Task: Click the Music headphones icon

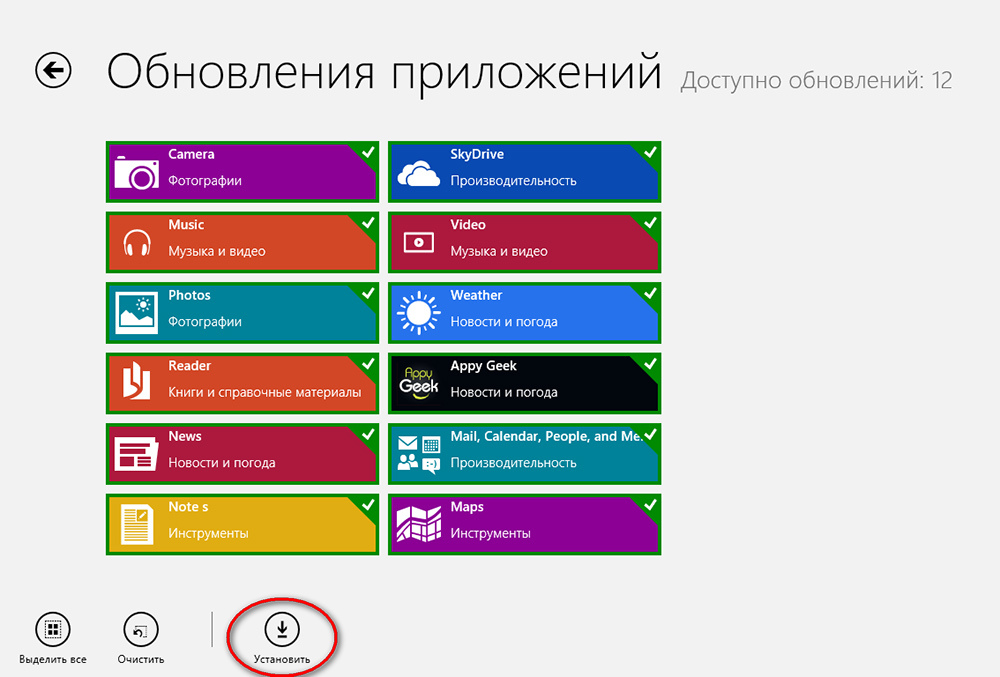Action: coord(136,243)
